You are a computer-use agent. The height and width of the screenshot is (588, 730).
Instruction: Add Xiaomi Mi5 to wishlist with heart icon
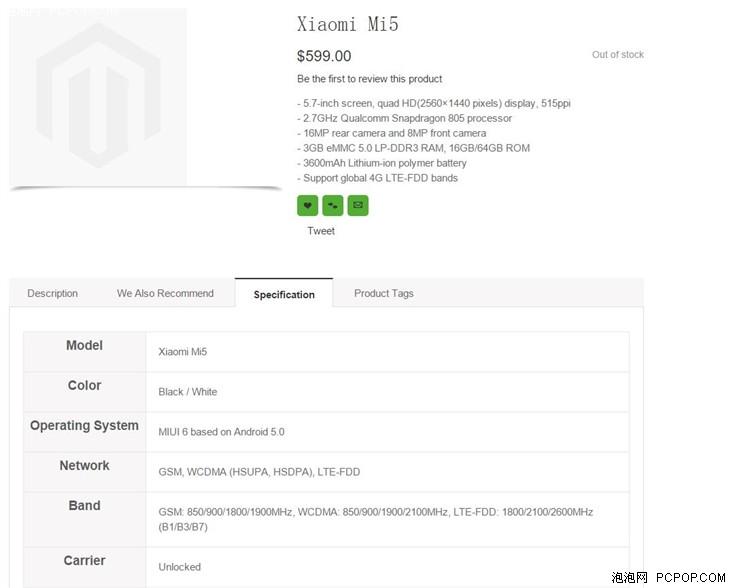307,206
